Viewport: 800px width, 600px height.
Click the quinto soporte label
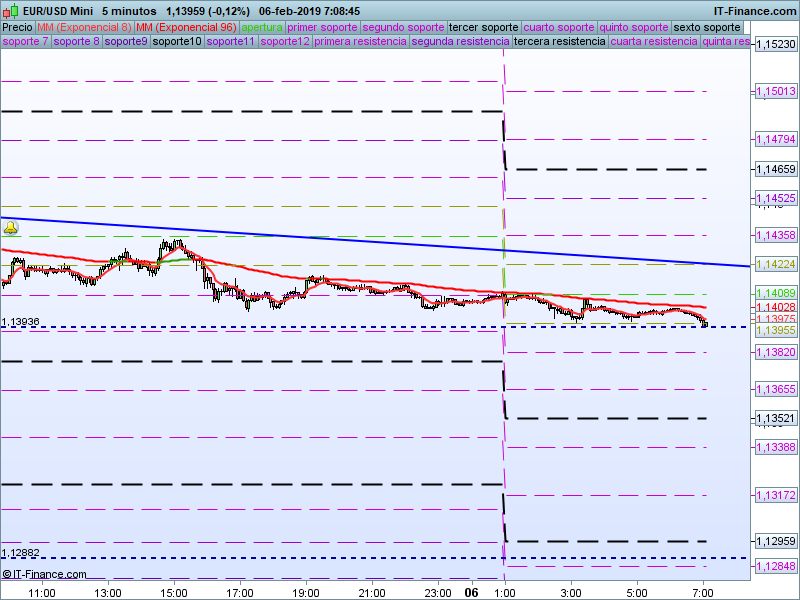634,28
